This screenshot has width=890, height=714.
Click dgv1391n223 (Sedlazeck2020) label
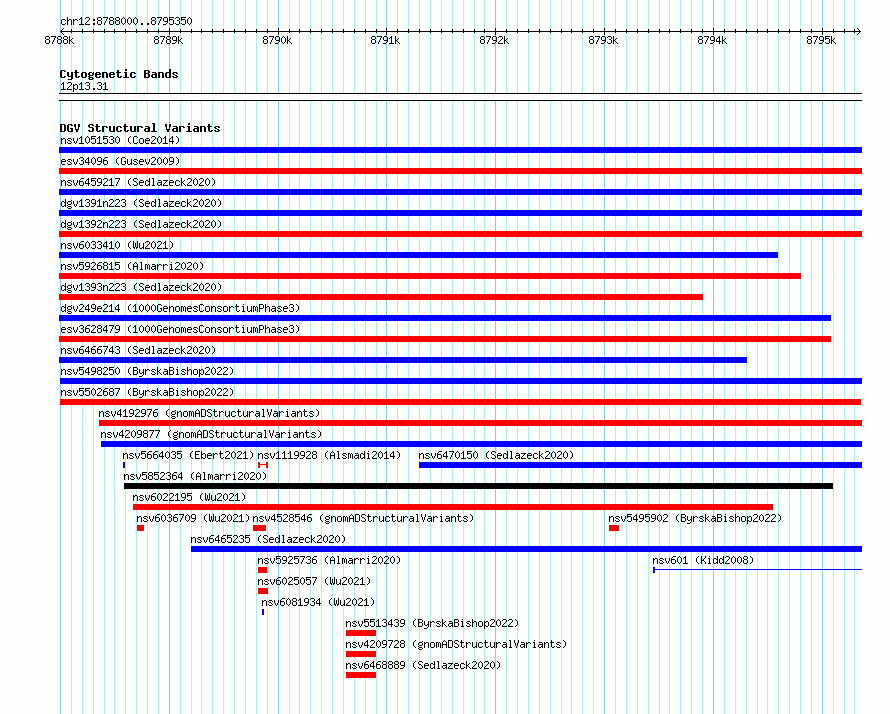click(x=141, y=203)
